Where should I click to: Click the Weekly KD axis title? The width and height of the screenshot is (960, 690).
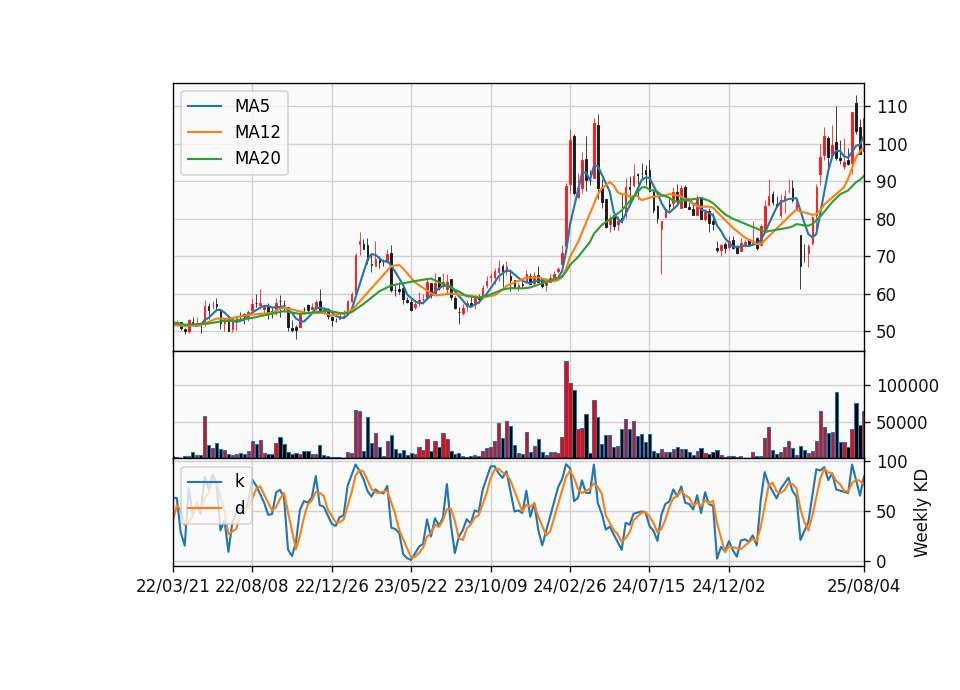[x=921, y=513]
